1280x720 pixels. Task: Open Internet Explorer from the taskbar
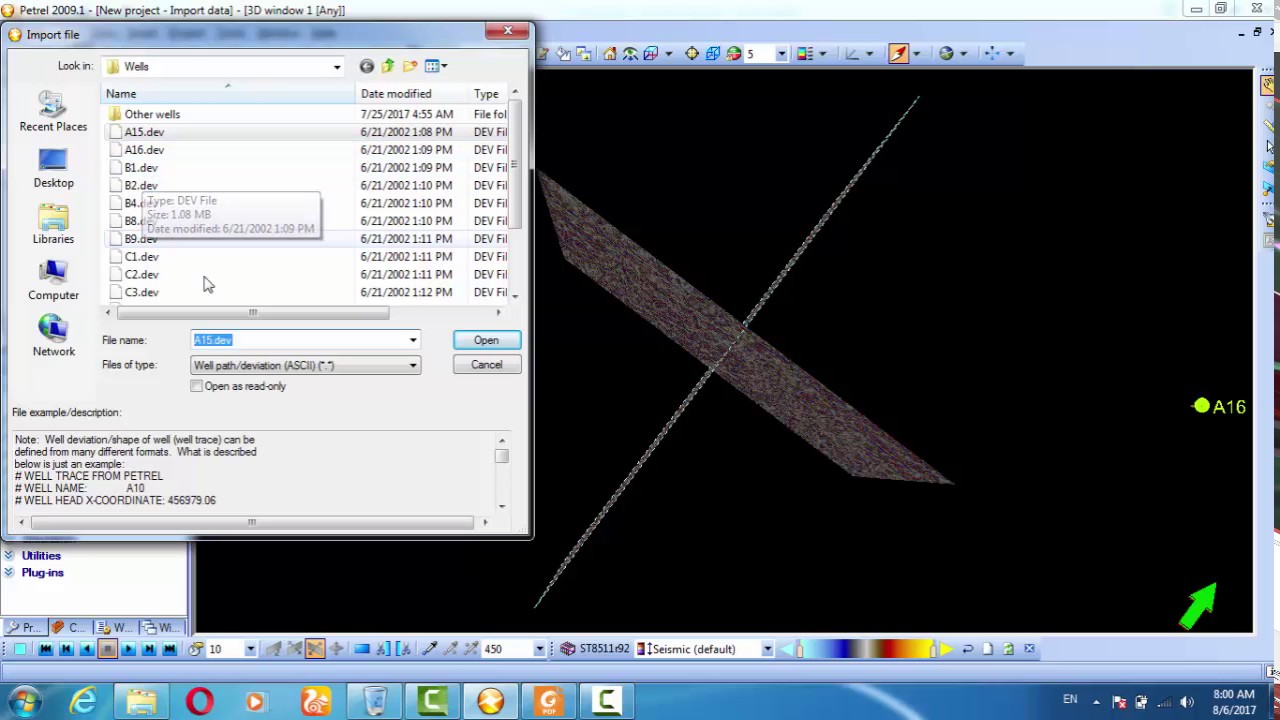click(x=83, y=701)
